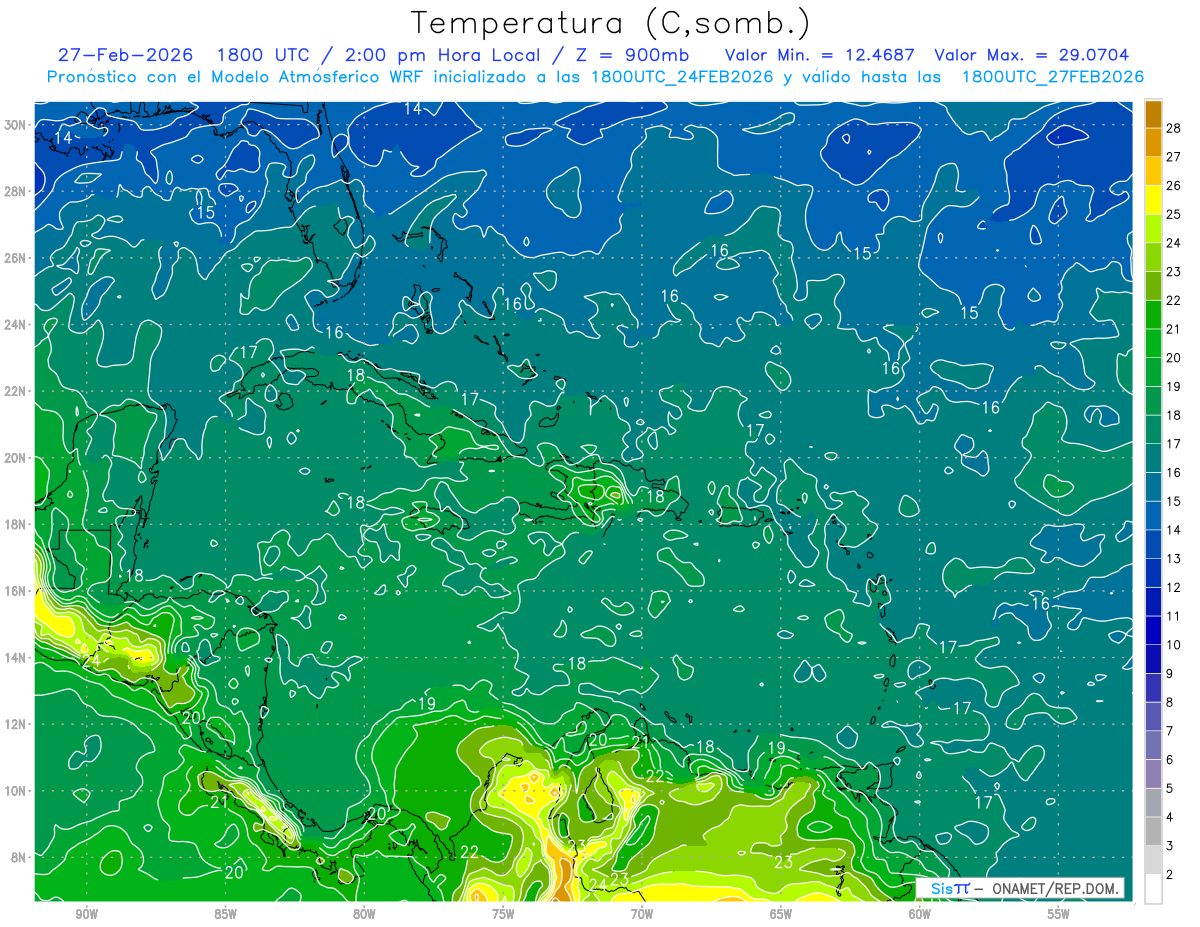This screenshot has height=927, width=1200.
Task: Click the "14N" latitude axis label
Action: (15, 658)
